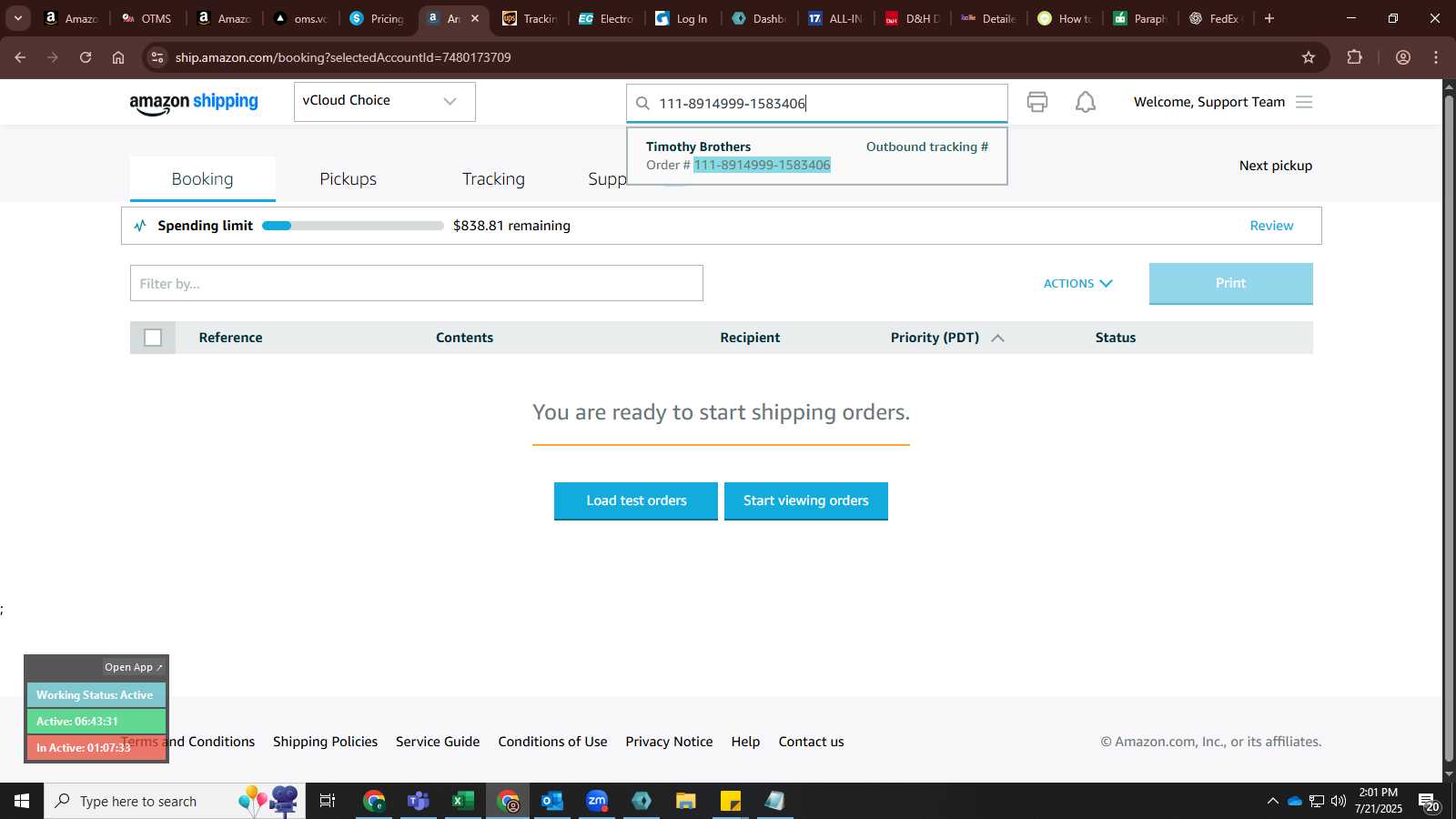Viewport: 1456px width, 819px height.
Task: Open Chrome's three-dot menu
Action: click(x=1436, y=57)
